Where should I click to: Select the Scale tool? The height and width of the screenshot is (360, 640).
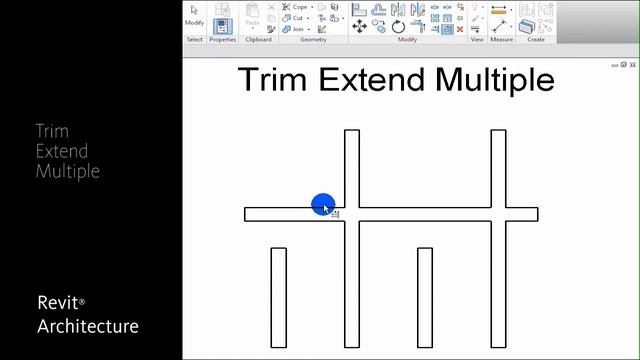click(x=447, y=18)
